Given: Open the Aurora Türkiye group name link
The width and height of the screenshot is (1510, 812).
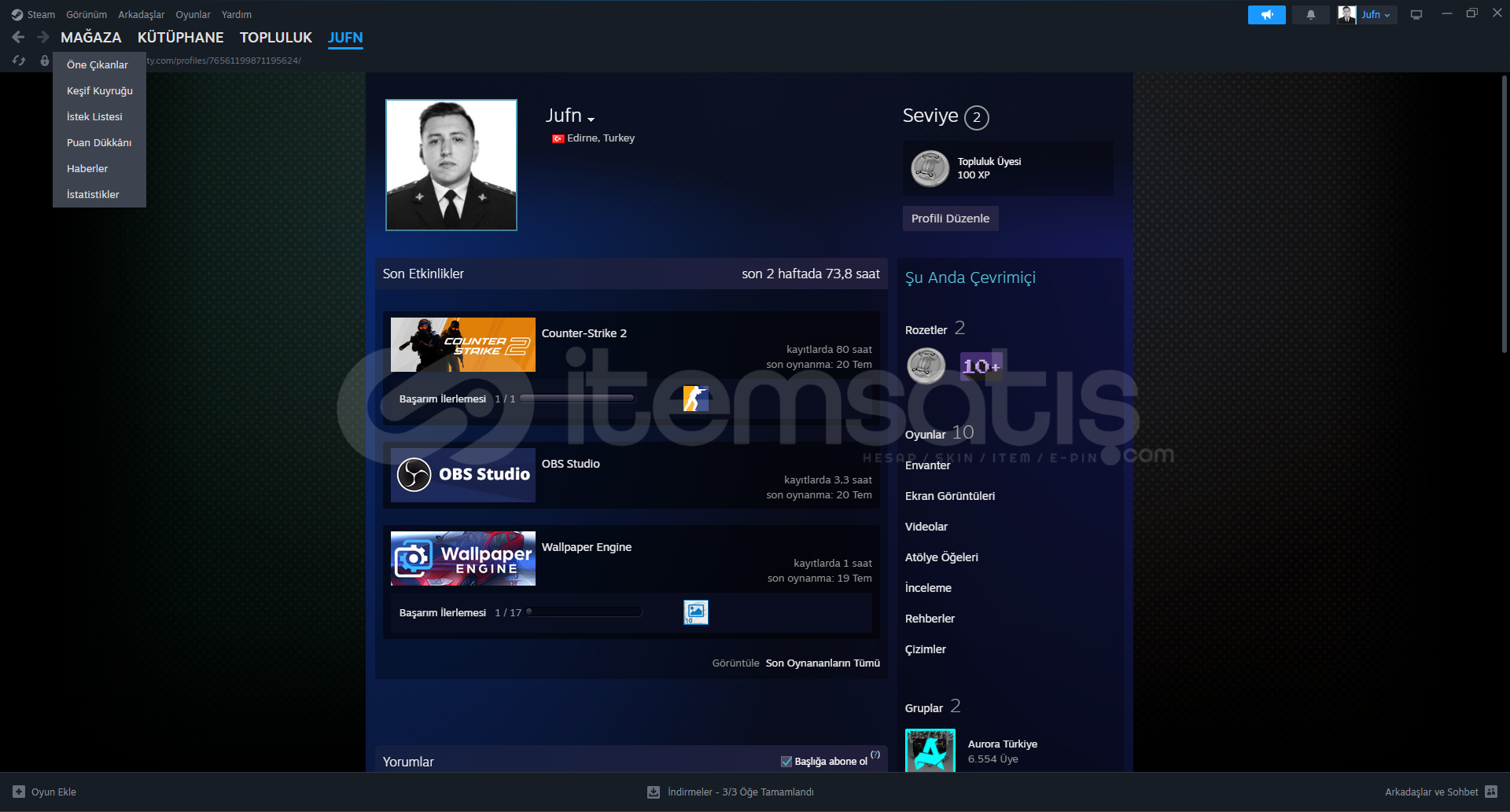Looking at the screenshot, I should pos(1002,744).
